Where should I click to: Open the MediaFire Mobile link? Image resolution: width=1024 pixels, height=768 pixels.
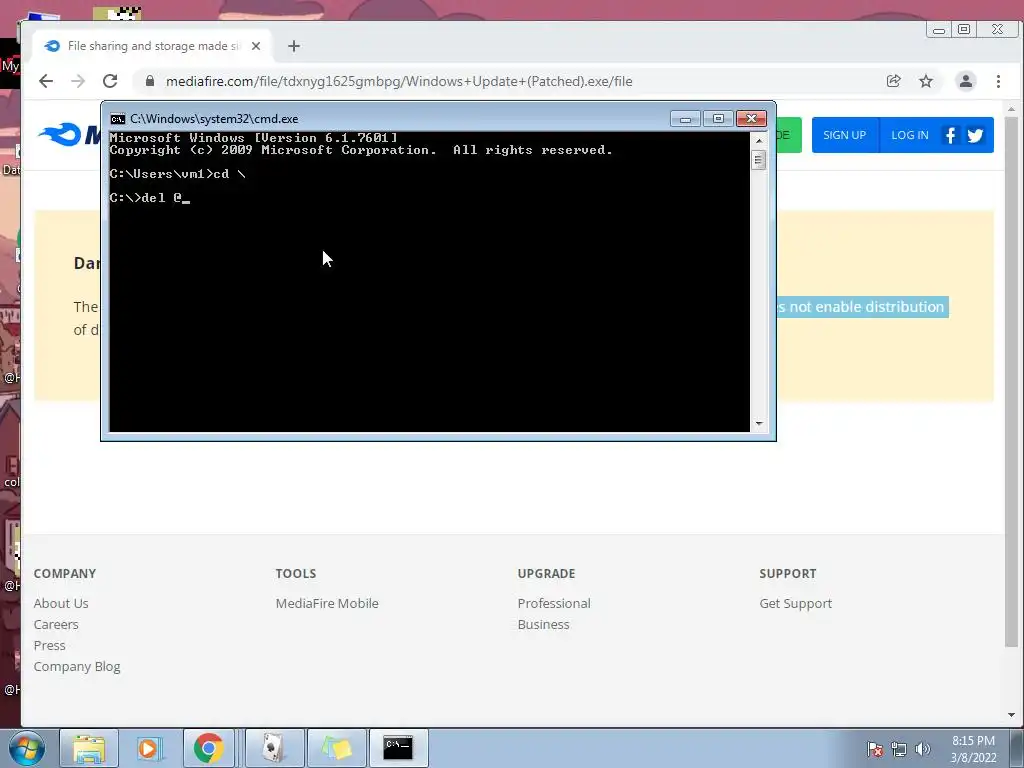click(327, 603)
